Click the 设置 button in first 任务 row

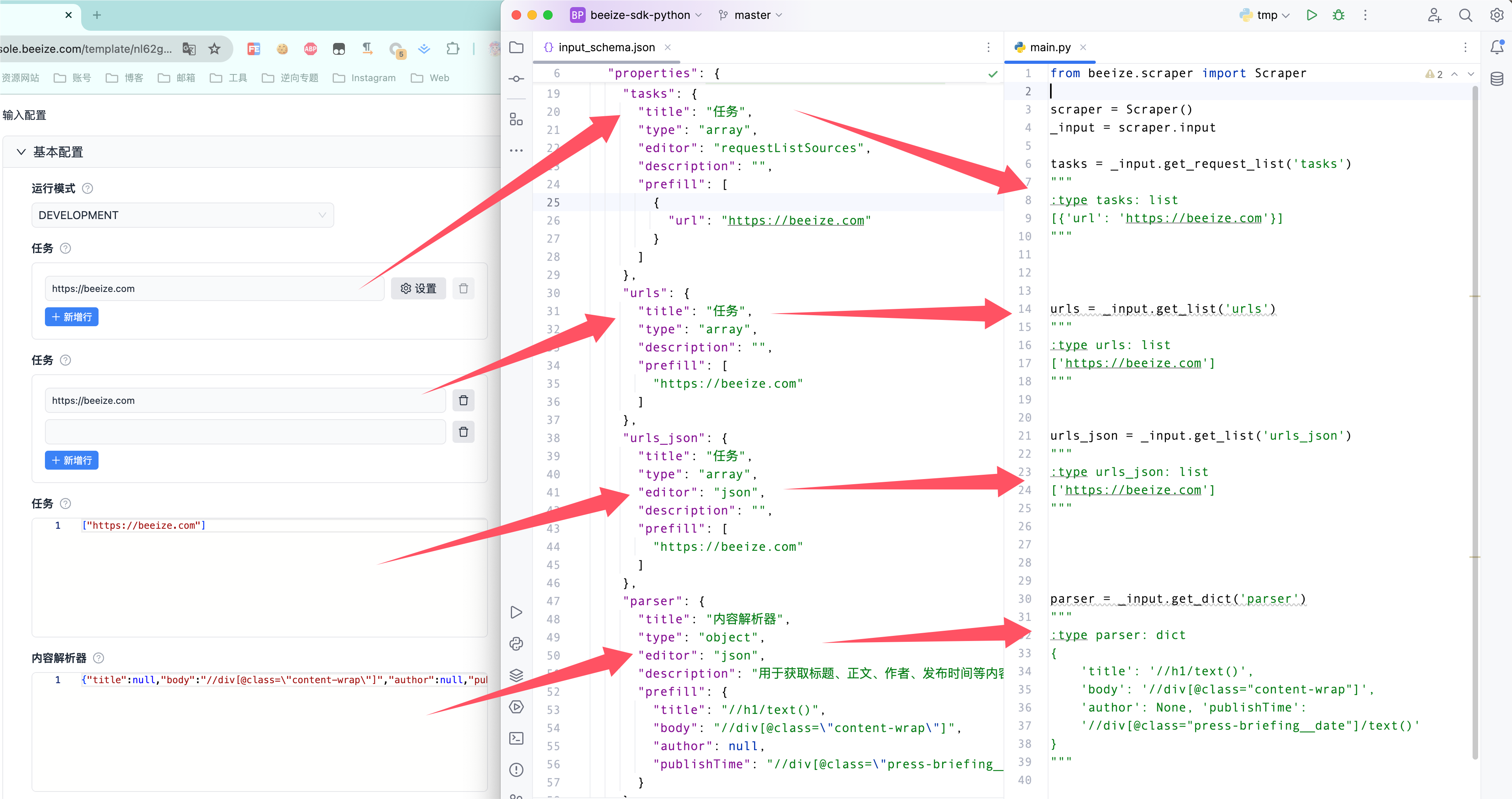point(419,289)
